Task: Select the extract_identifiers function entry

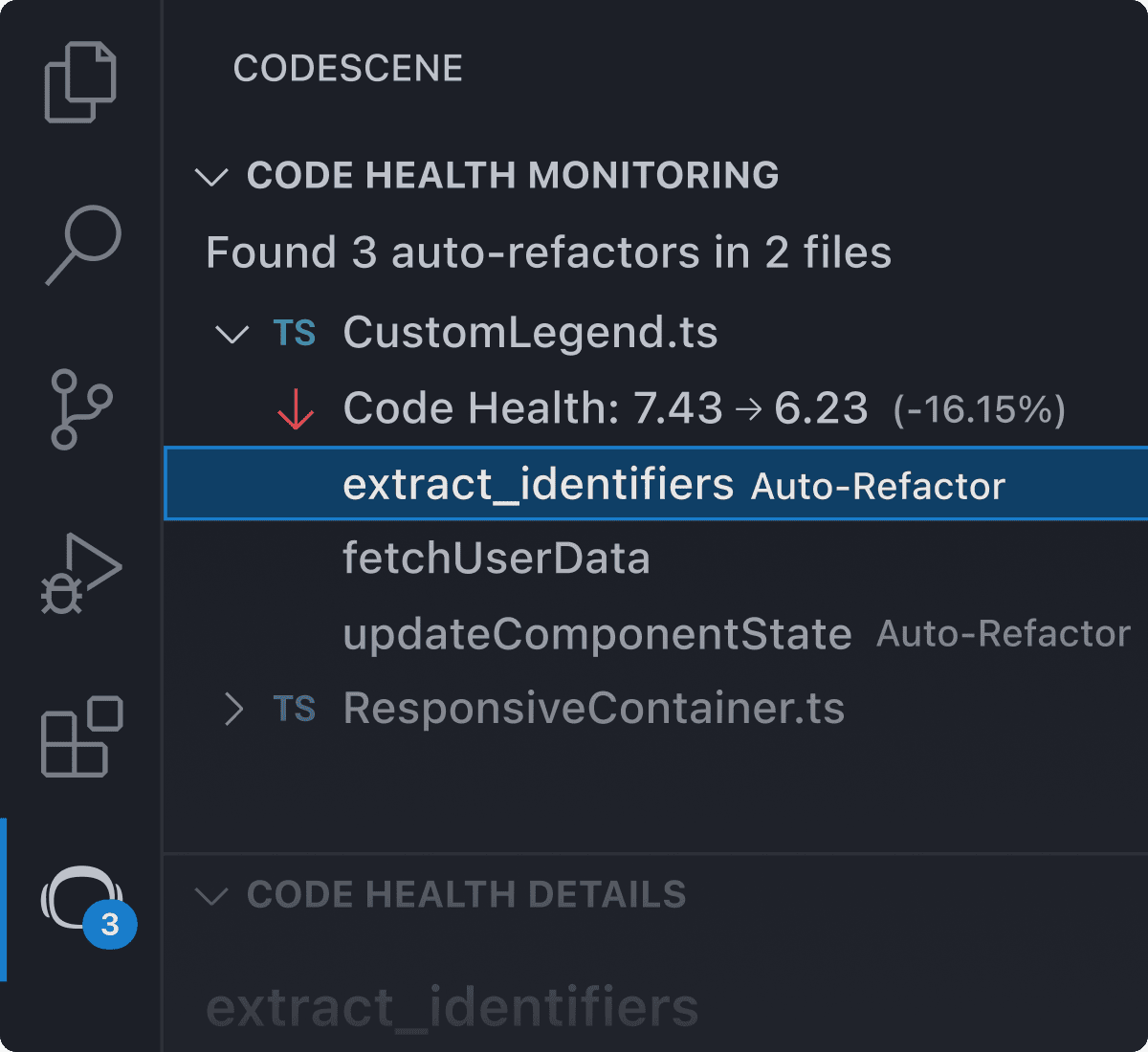Action: coord(536,484)
